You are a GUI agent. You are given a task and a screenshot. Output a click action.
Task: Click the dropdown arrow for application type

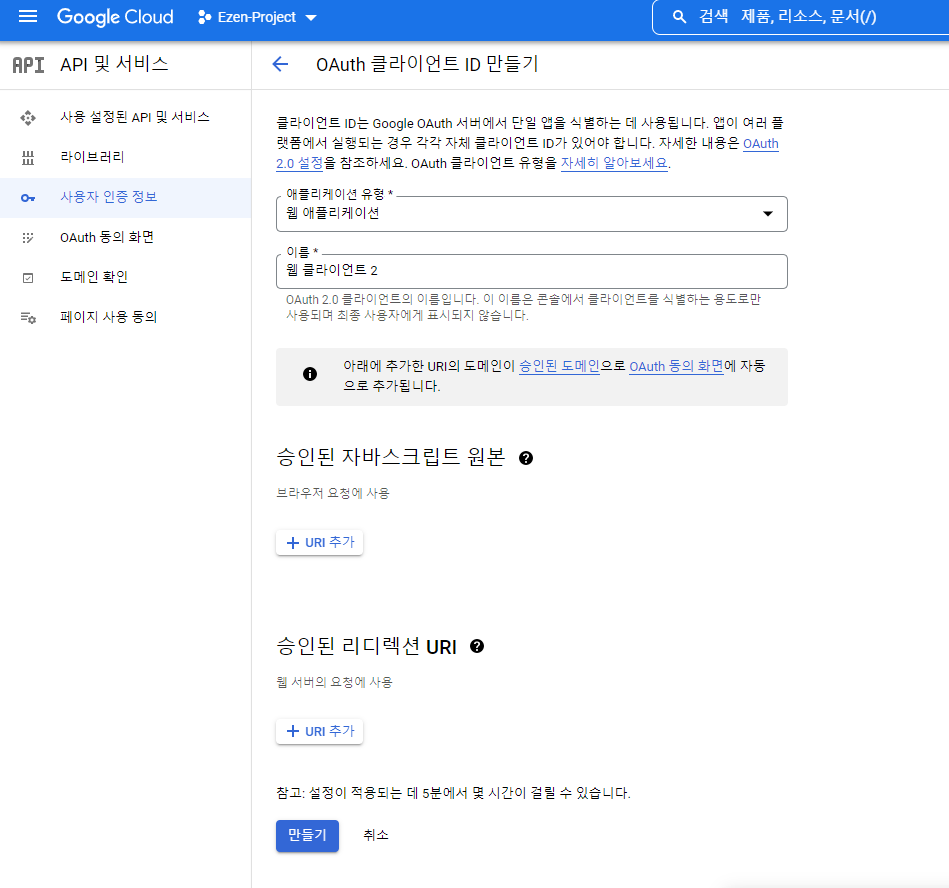click(767, 214)
